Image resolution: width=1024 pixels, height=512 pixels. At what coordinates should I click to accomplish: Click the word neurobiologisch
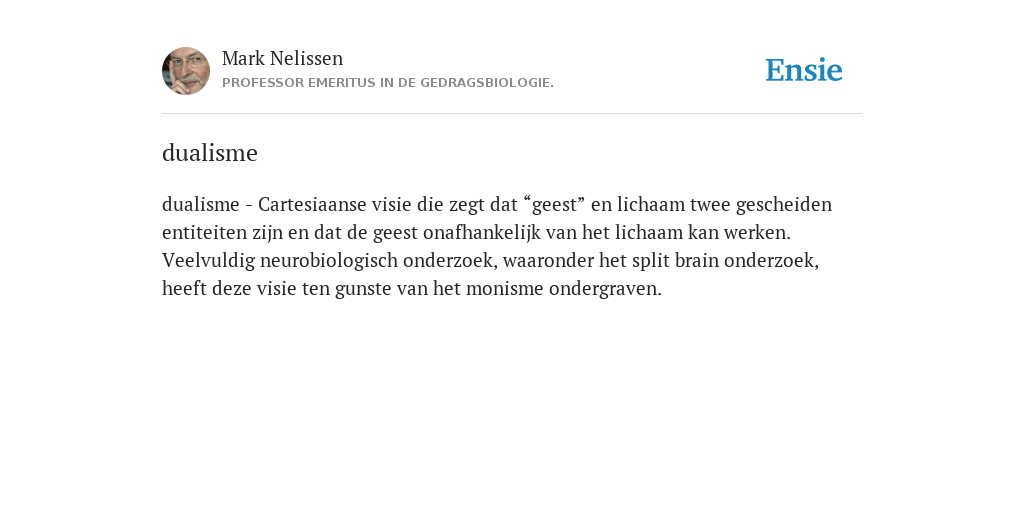click(329, 261)
